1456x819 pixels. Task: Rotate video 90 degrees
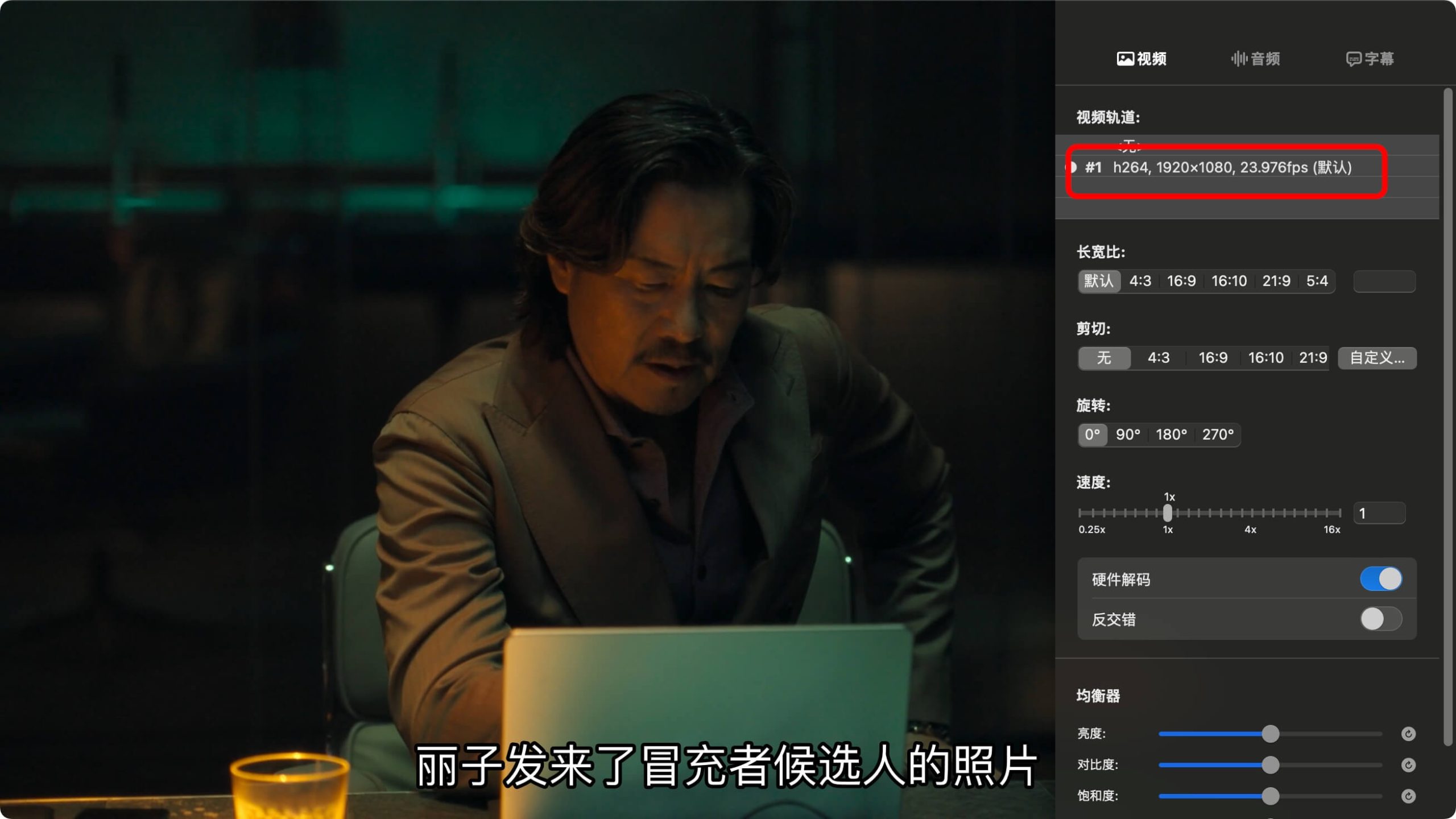point(1128,434)
